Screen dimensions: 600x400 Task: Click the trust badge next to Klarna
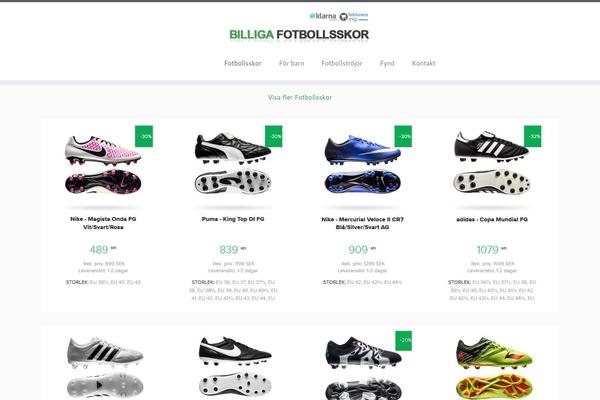click(354, 16)
